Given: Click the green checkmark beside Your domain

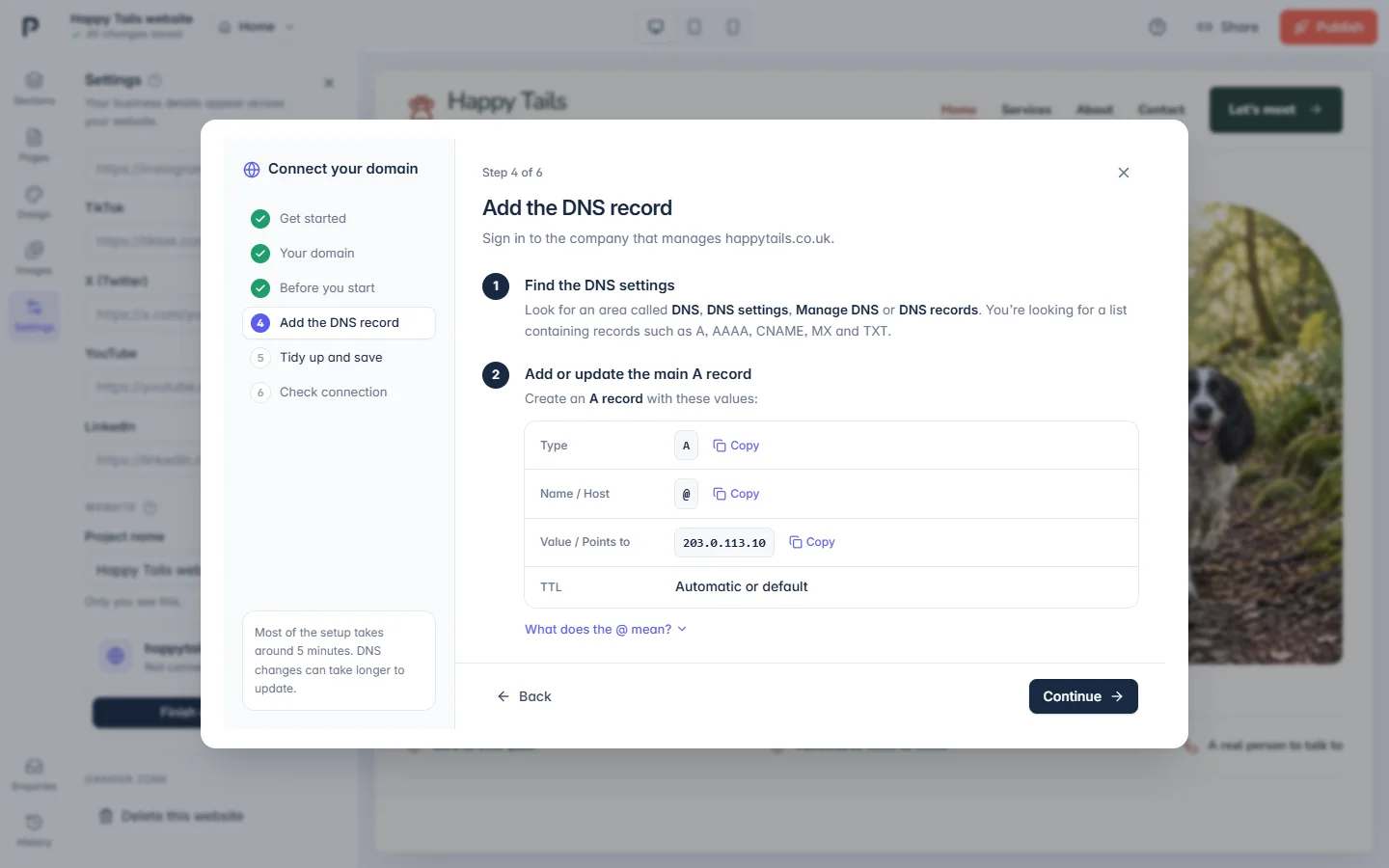Looking at the screenshot, I should (x=260, y=254).
